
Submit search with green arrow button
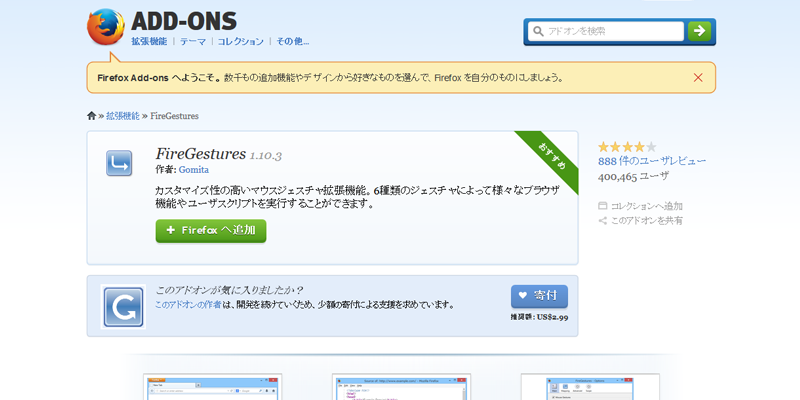699,31
